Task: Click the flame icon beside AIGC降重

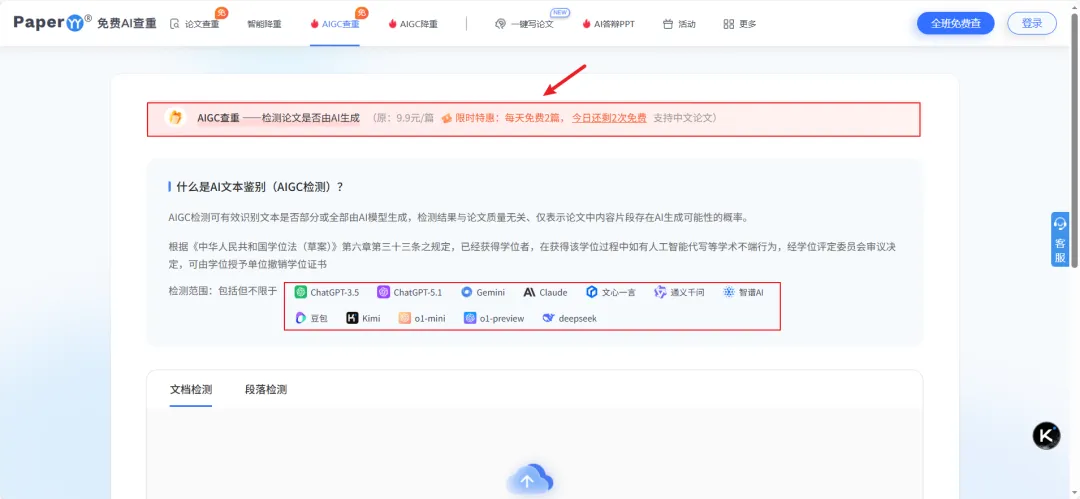Action: (x=393, y=24)
